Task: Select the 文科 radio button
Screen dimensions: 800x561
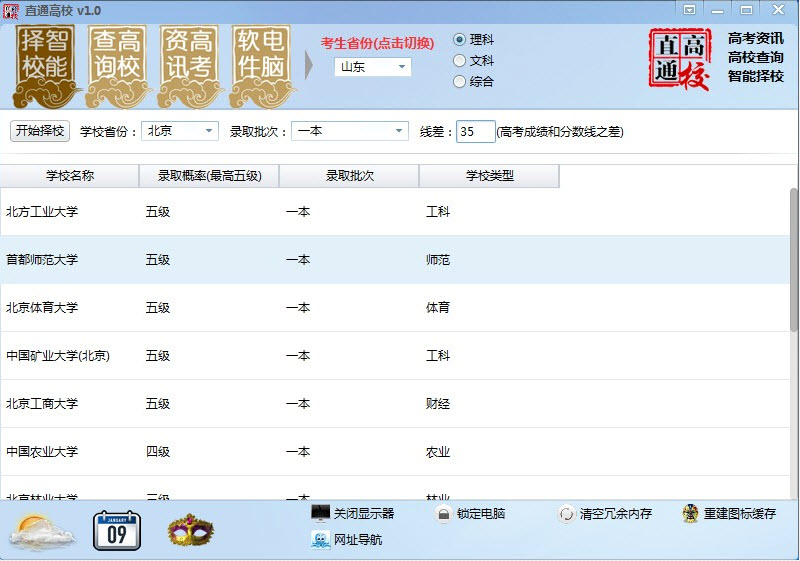Action: (459, 61)
